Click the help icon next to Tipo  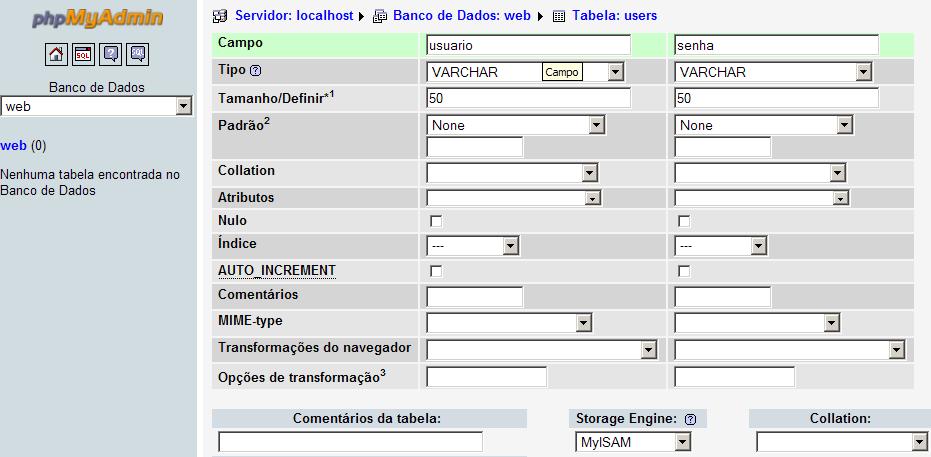pos(255,71)
